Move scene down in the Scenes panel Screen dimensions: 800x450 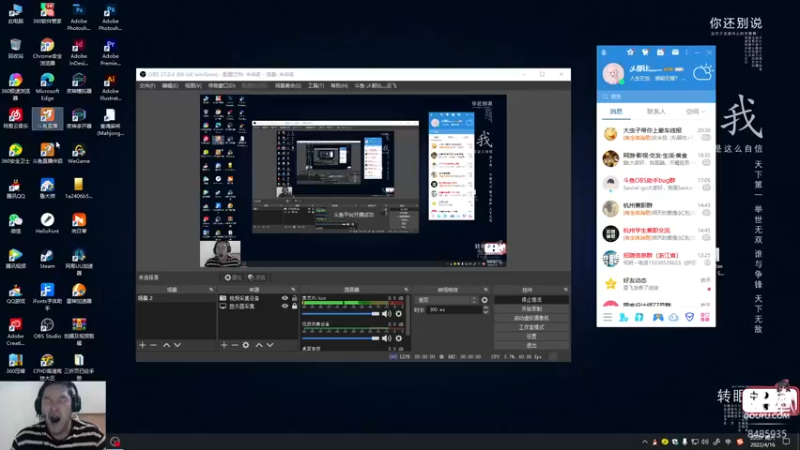178,345
